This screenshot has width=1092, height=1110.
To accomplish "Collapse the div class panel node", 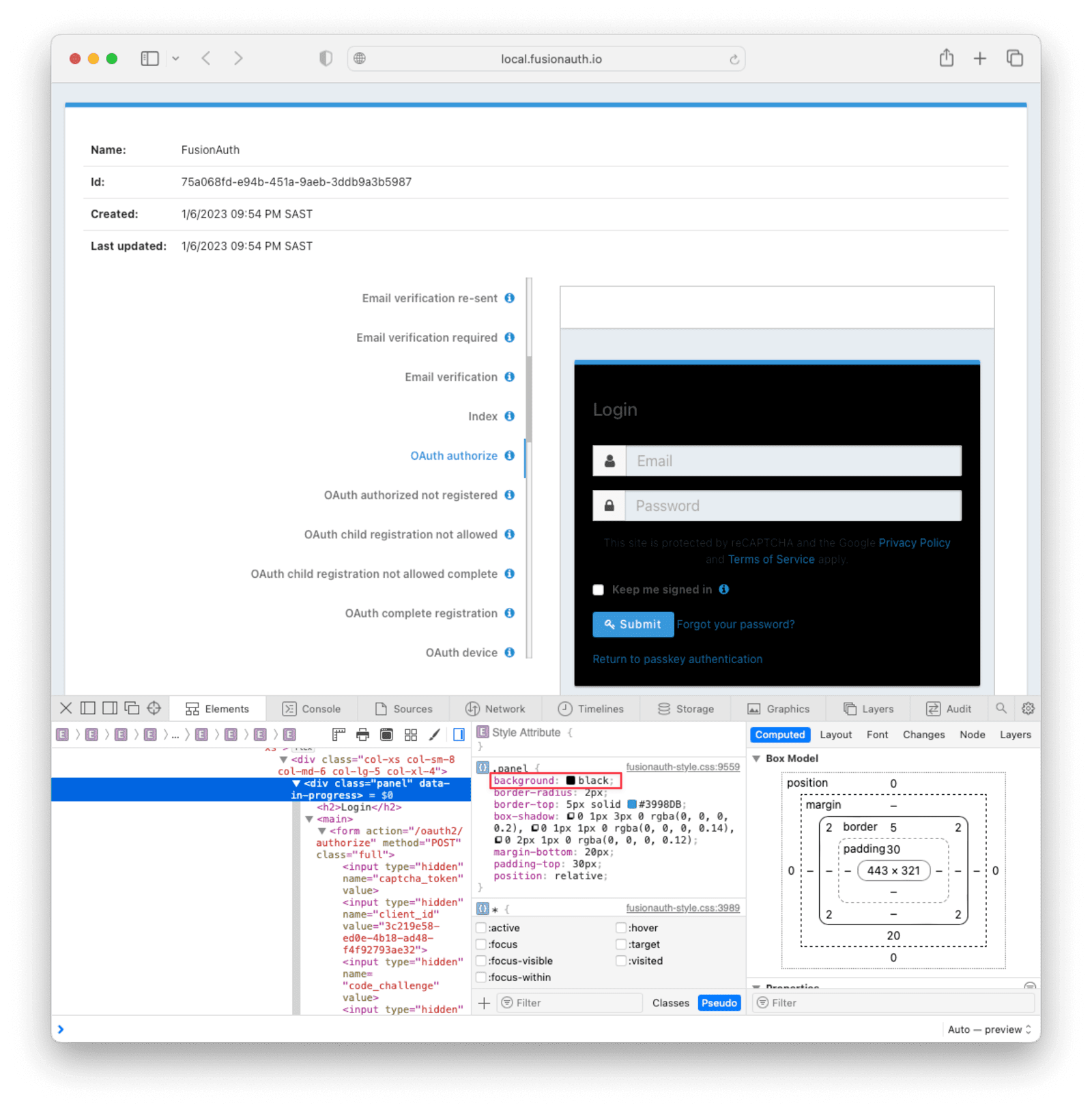I will [296, 783].
